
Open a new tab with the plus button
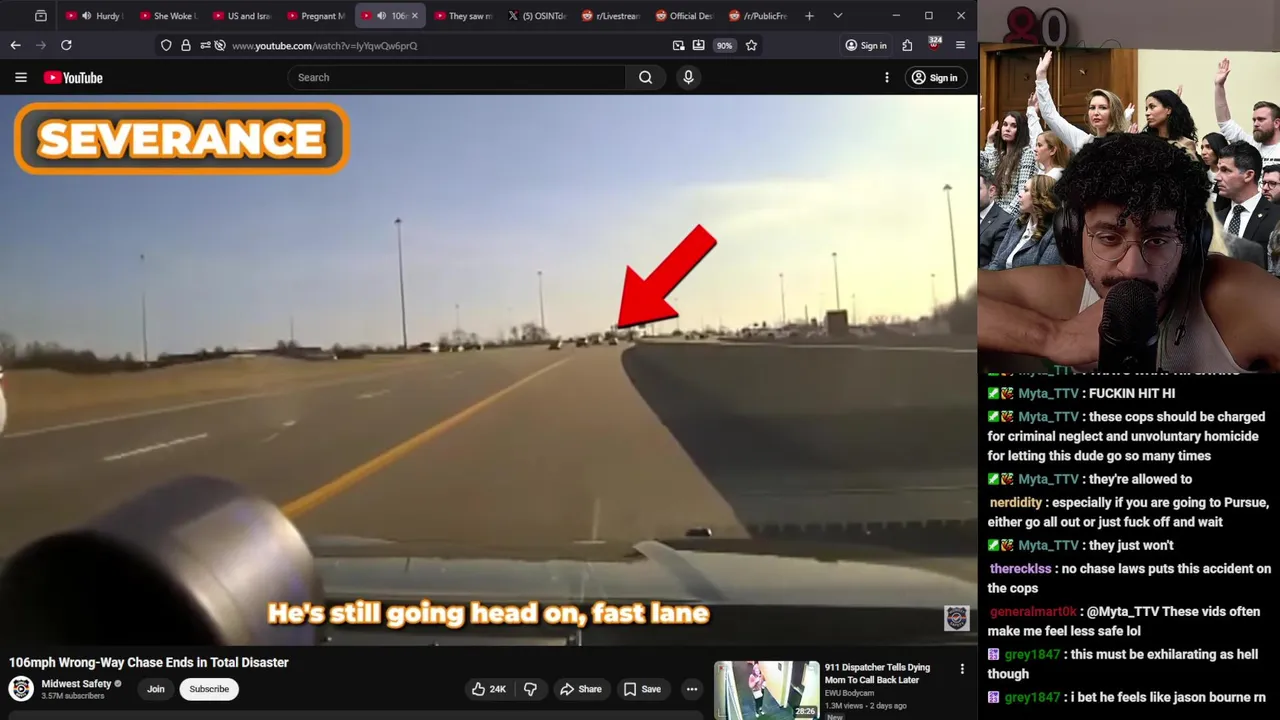tap(809, 16)
